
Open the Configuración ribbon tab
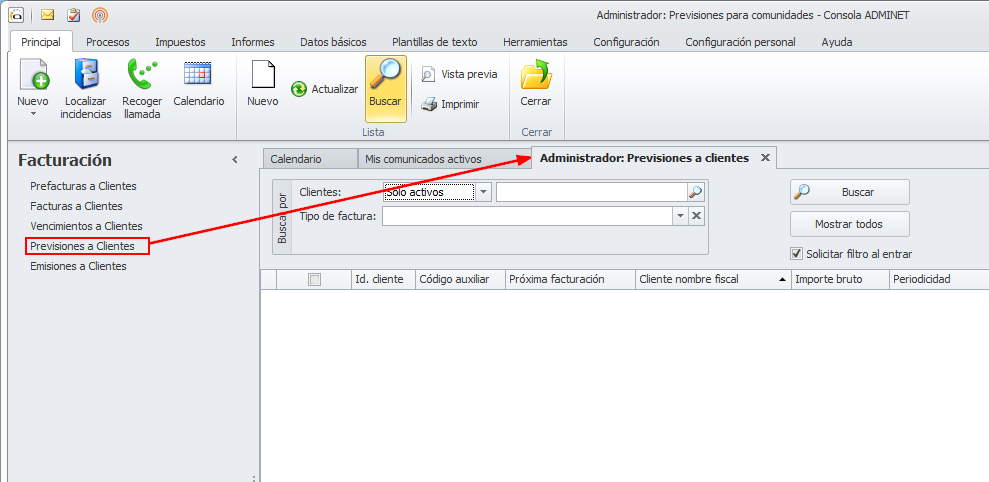click(626, 42)
